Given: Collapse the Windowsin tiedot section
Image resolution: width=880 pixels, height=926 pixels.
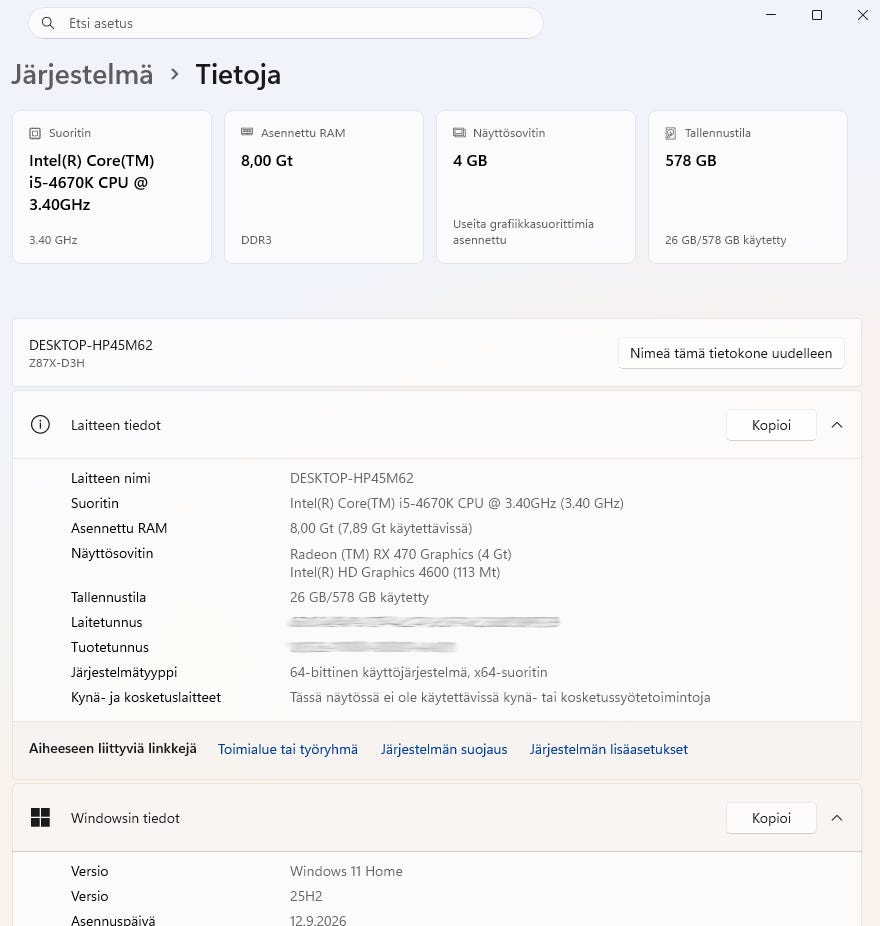Looking at the screenshot, I should coord(837,818).
